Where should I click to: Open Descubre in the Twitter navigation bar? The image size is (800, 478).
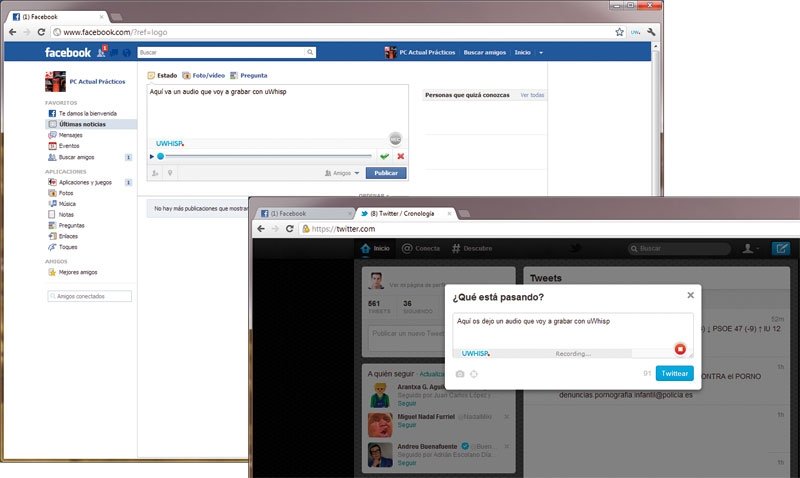click(472, 248)
